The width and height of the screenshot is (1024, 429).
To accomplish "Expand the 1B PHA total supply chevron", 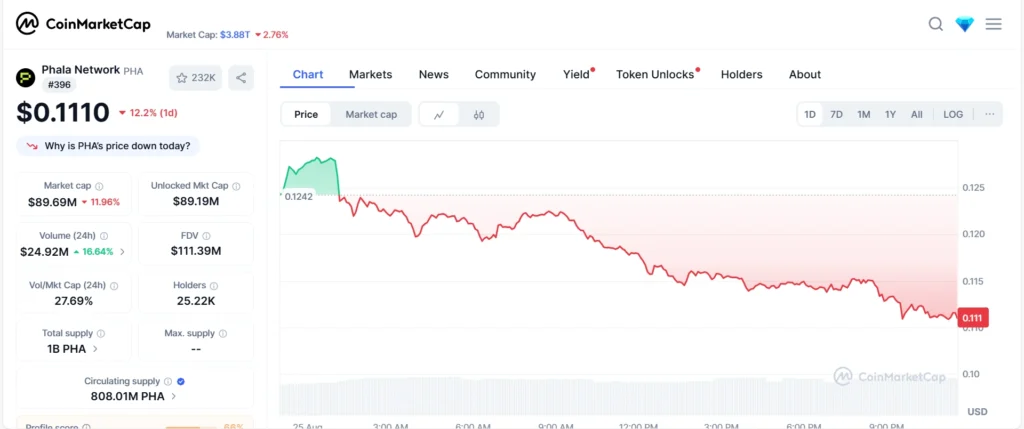I will point(95,349).
